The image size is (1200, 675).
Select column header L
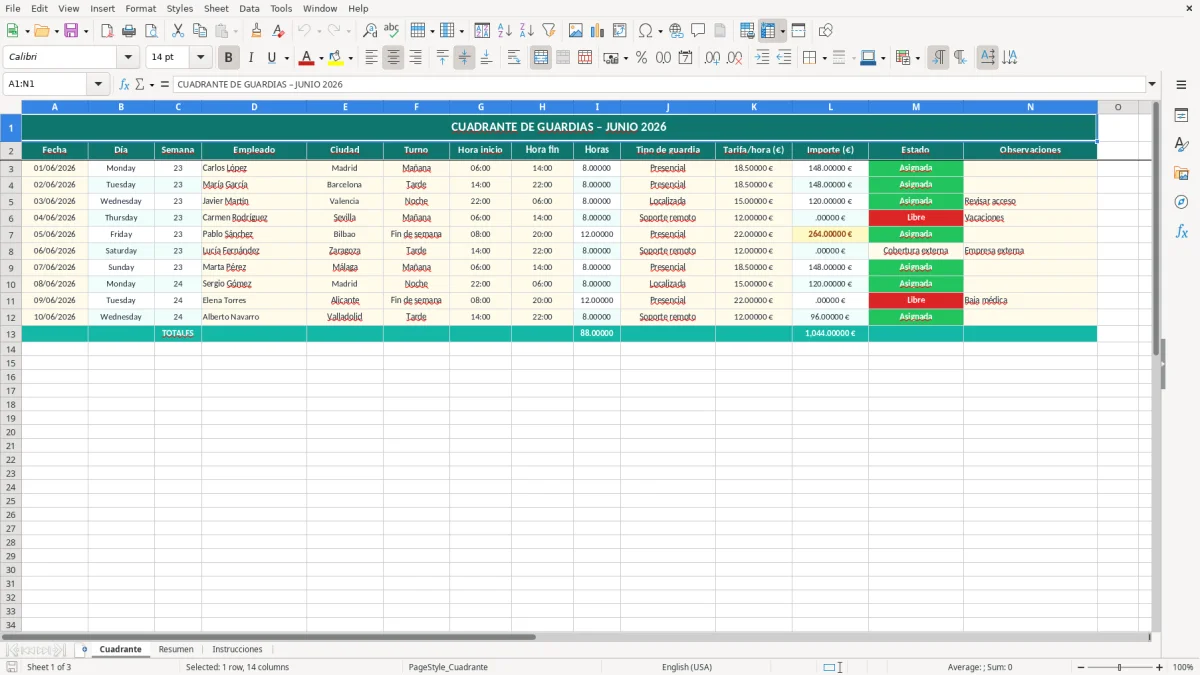[830, 107]
